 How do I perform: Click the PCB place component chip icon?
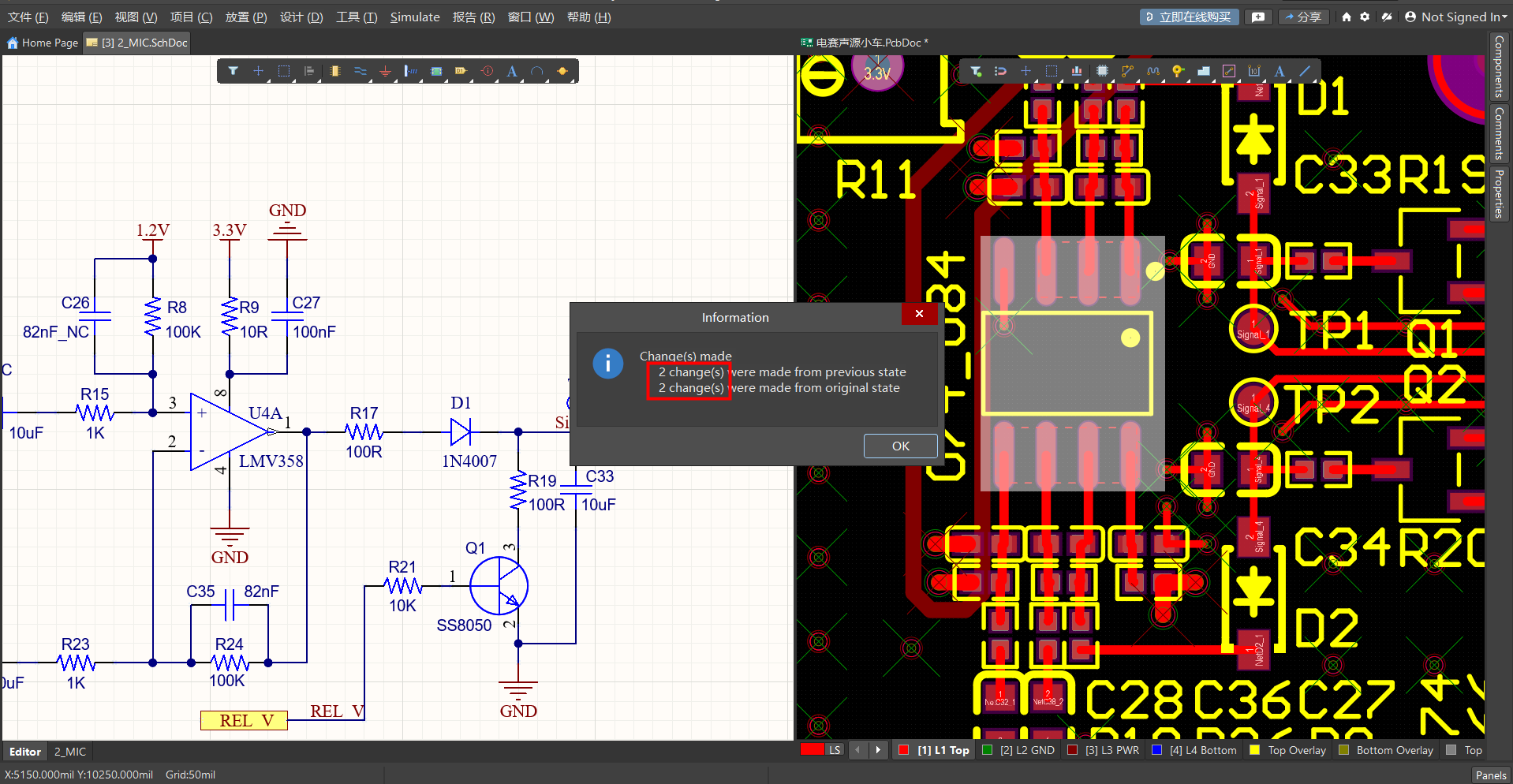click(x=1102, y=71)
